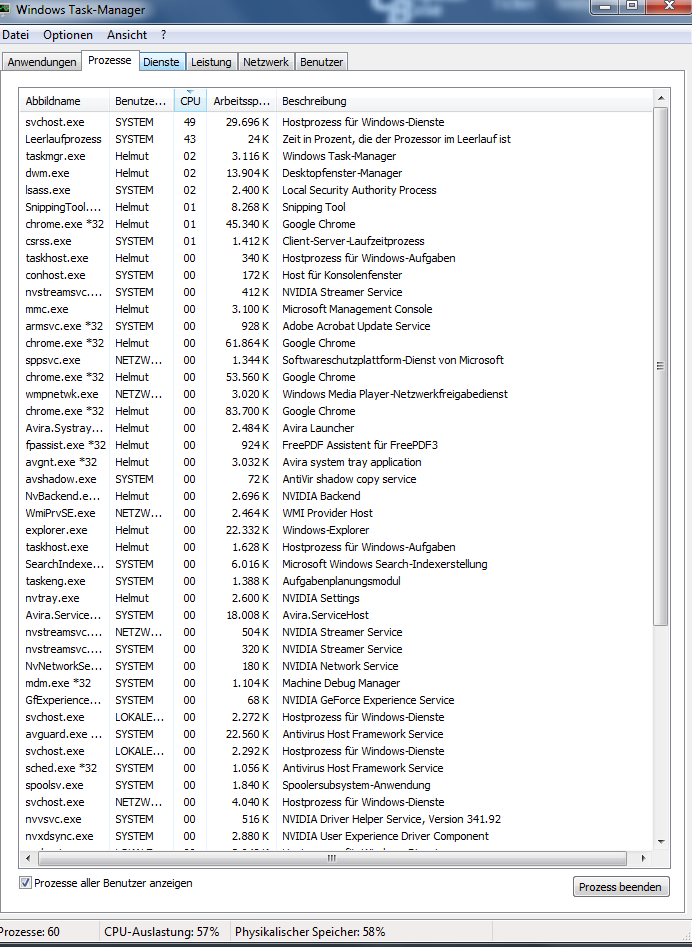692x947 pixels.
Task: Select the sppsvc.exe process
Action: 336,360
